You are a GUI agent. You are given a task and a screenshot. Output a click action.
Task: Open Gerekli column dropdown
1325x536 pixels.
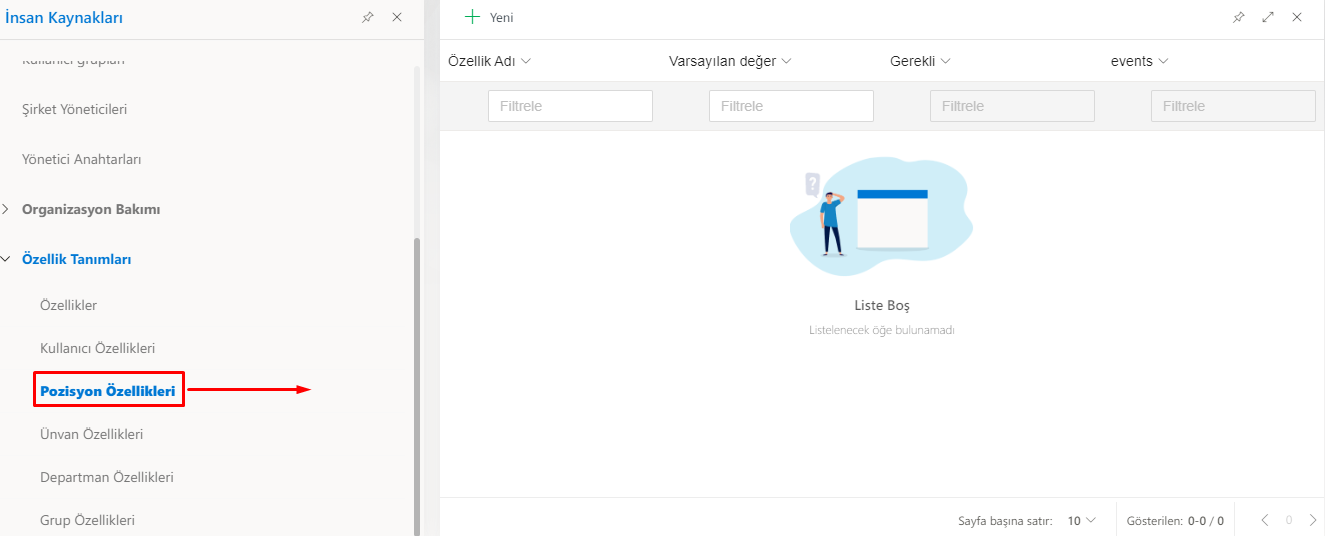(945, 61)
